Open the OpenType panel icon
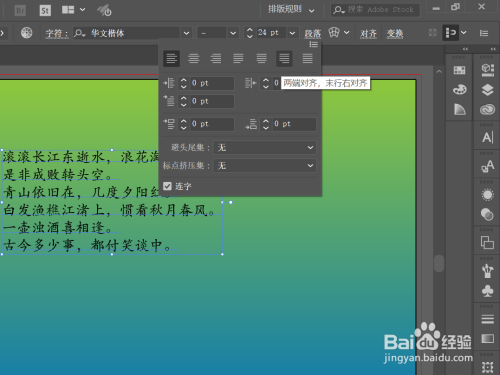 click(487, 166)
